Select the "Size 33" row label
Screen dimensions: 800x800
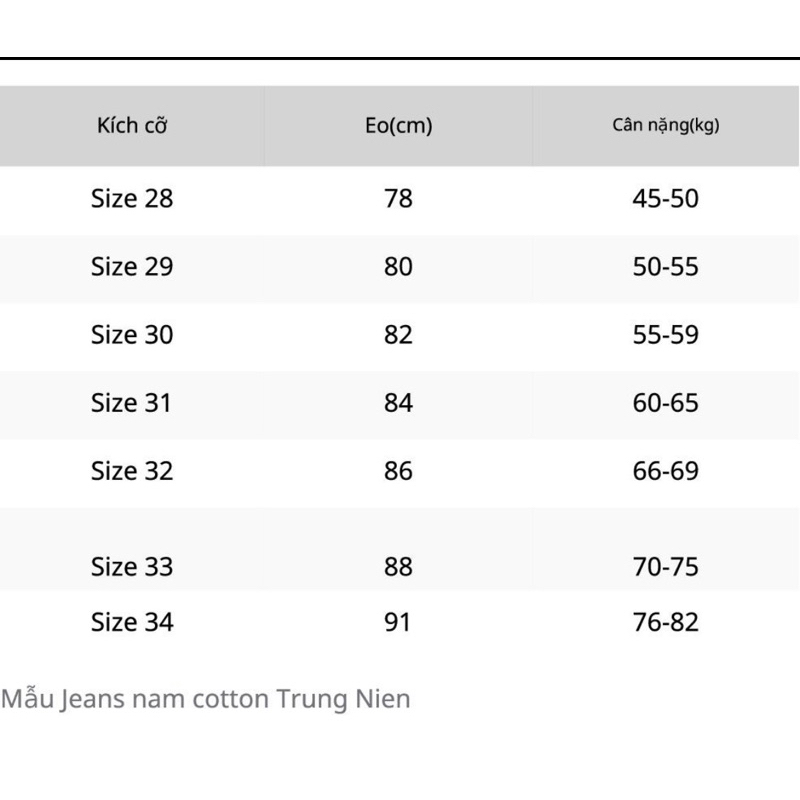[132, 567]
